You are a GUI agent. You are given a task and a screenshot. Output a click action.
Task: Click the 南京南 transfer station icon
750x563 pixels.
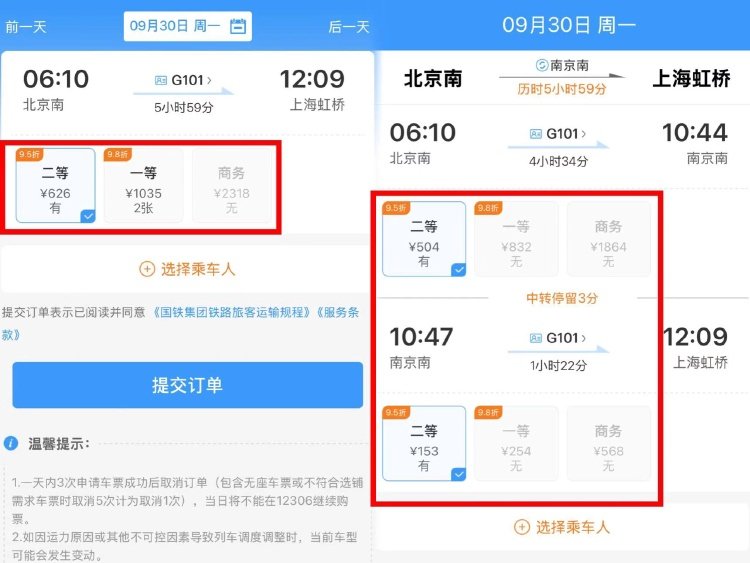[542, 65]
